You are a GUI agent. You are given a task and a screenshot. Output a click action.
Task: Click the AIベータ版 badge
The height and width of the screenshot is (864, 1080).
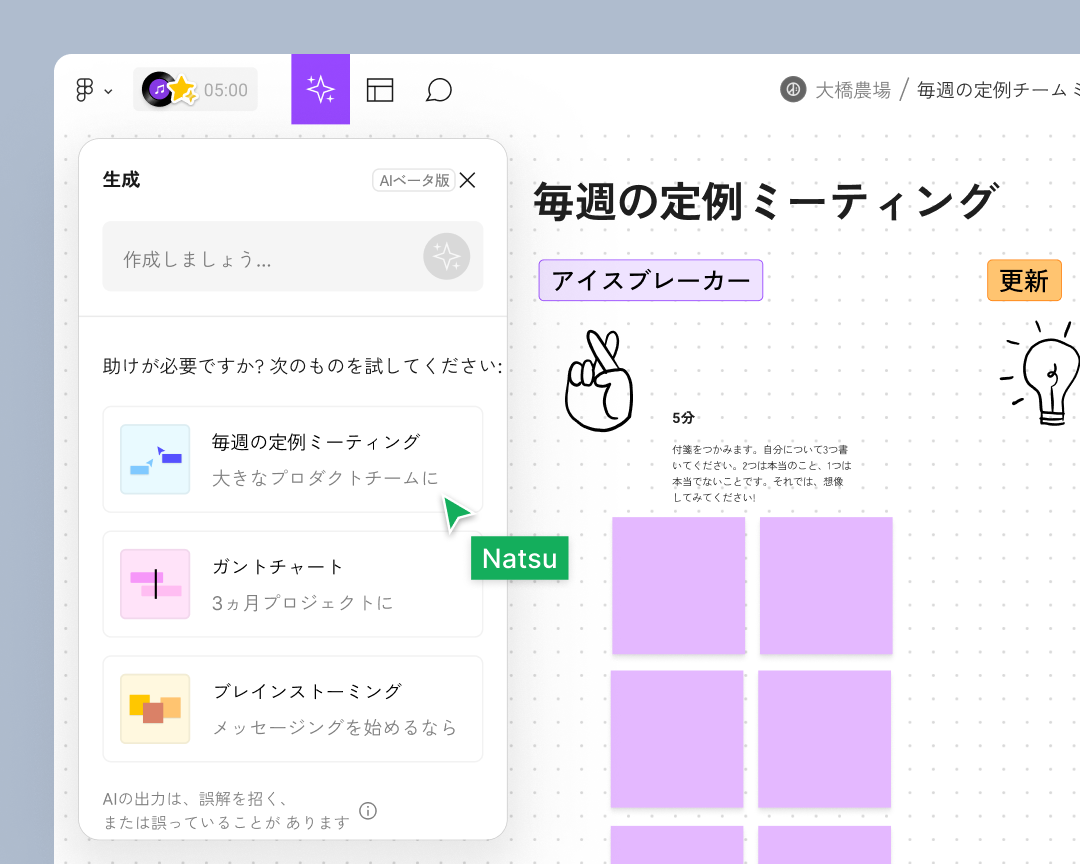(x=413, y=180)
